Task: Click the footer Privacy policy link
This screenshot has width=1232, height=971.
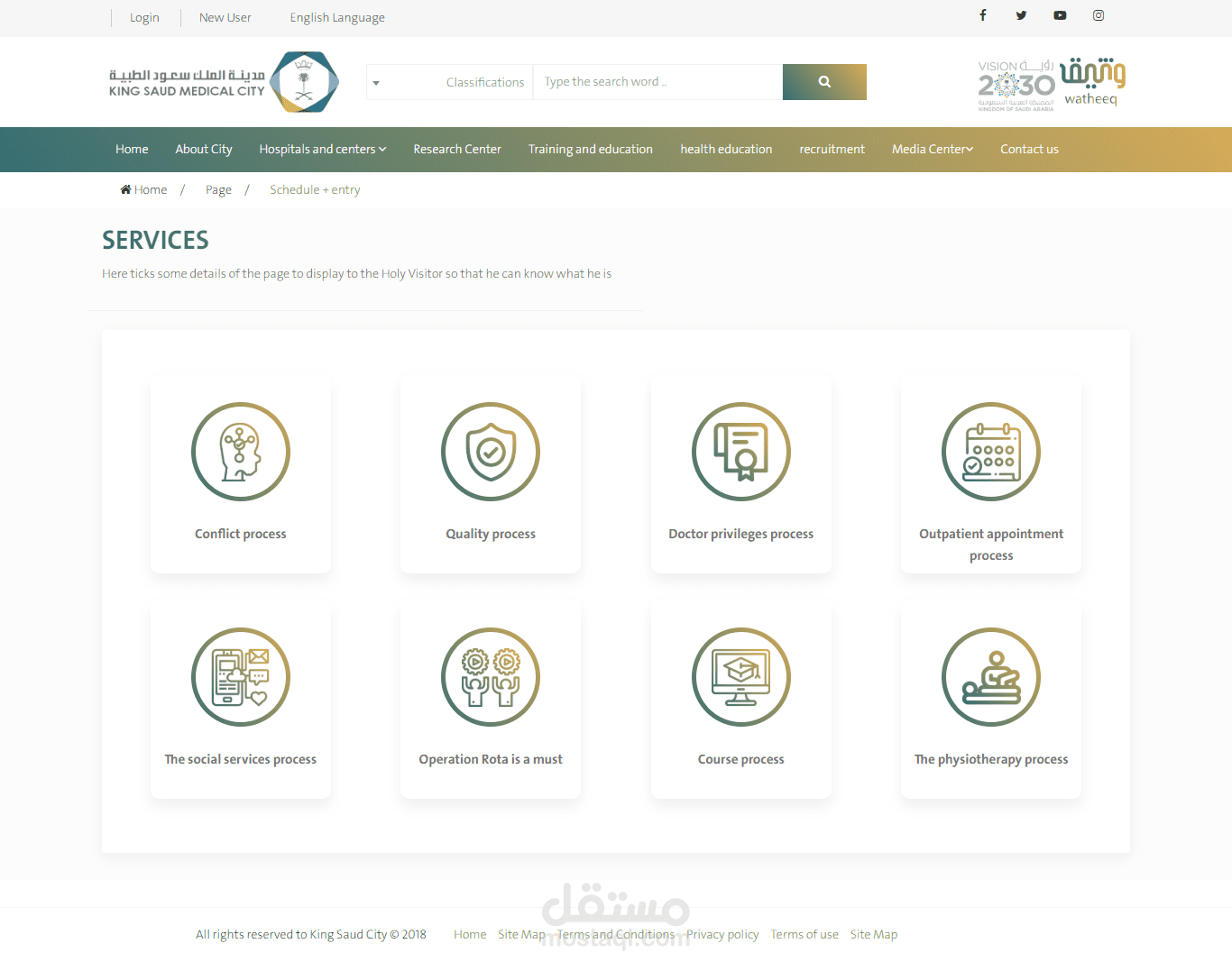Action: tap(722, 935)
